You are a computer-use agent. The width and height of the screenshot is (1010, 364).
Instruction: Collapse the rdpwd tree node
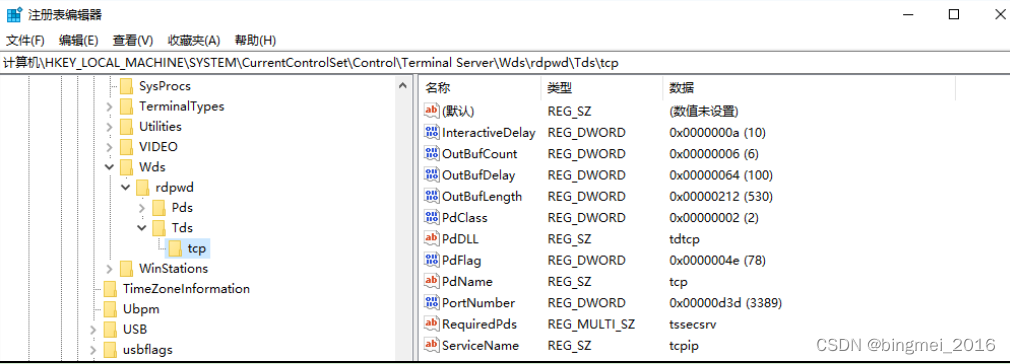pos(126,187)
